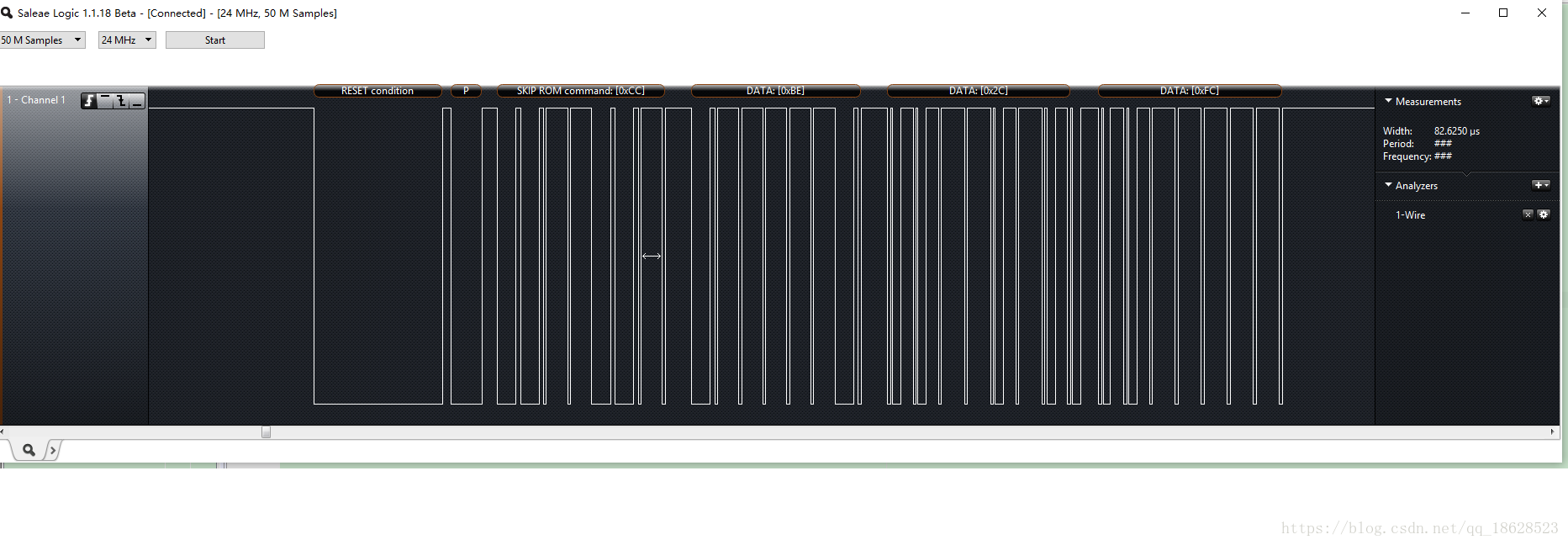
Task: Collapse the Measurements panel
Action: click(1388, 101)
